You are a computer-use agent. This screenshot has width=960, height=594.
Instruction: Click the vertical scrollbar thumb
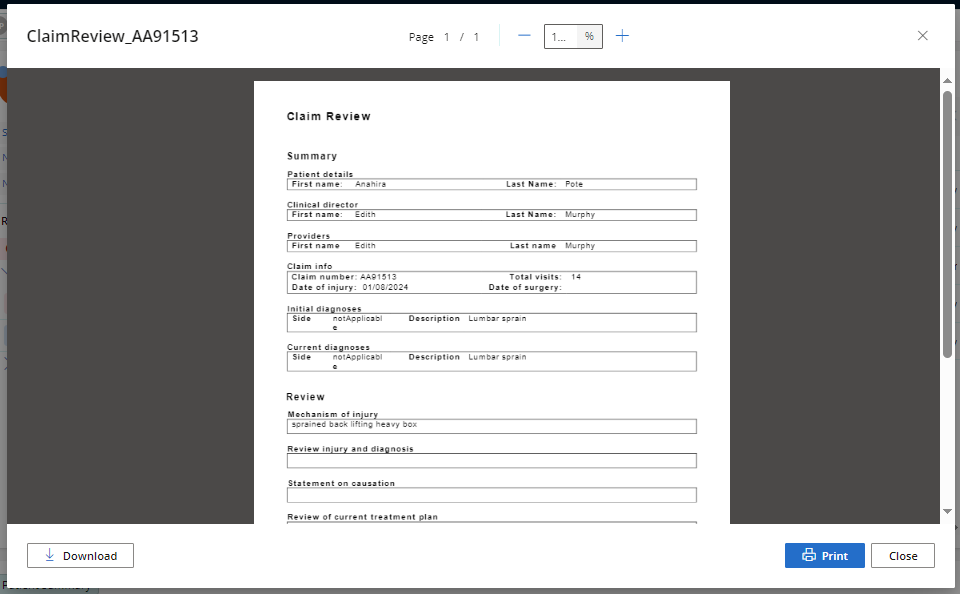947,224
